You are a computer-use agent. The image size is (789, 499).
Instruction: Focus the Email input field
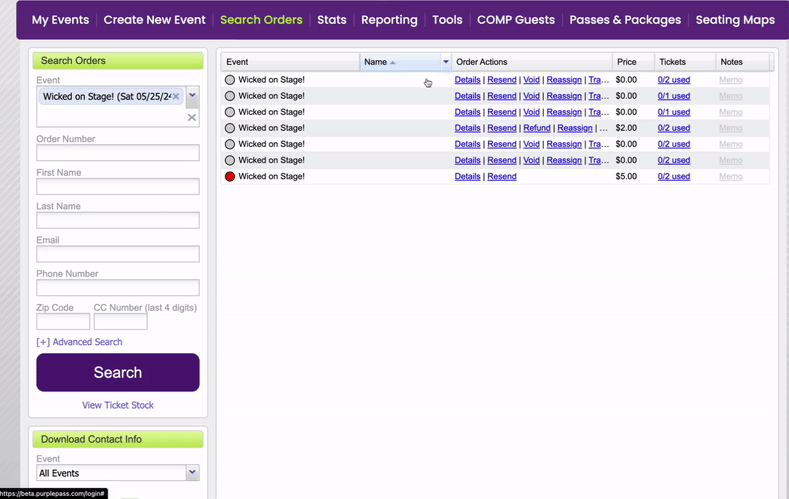coord(118,254)
